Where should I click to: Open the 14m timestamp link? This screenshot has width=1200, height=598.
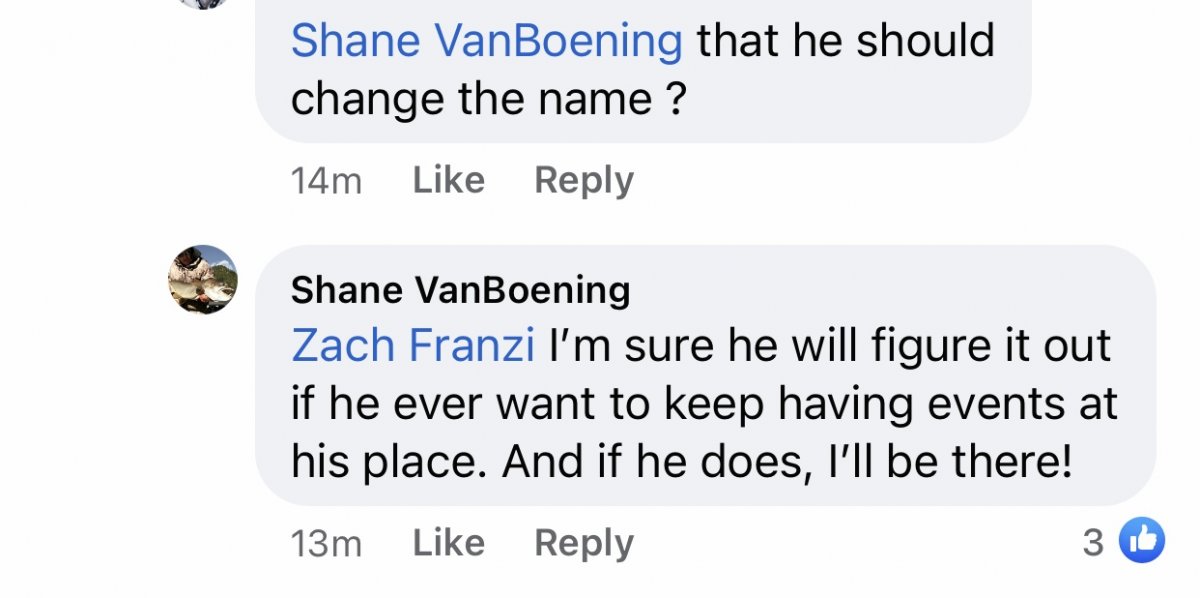point(326,181)
